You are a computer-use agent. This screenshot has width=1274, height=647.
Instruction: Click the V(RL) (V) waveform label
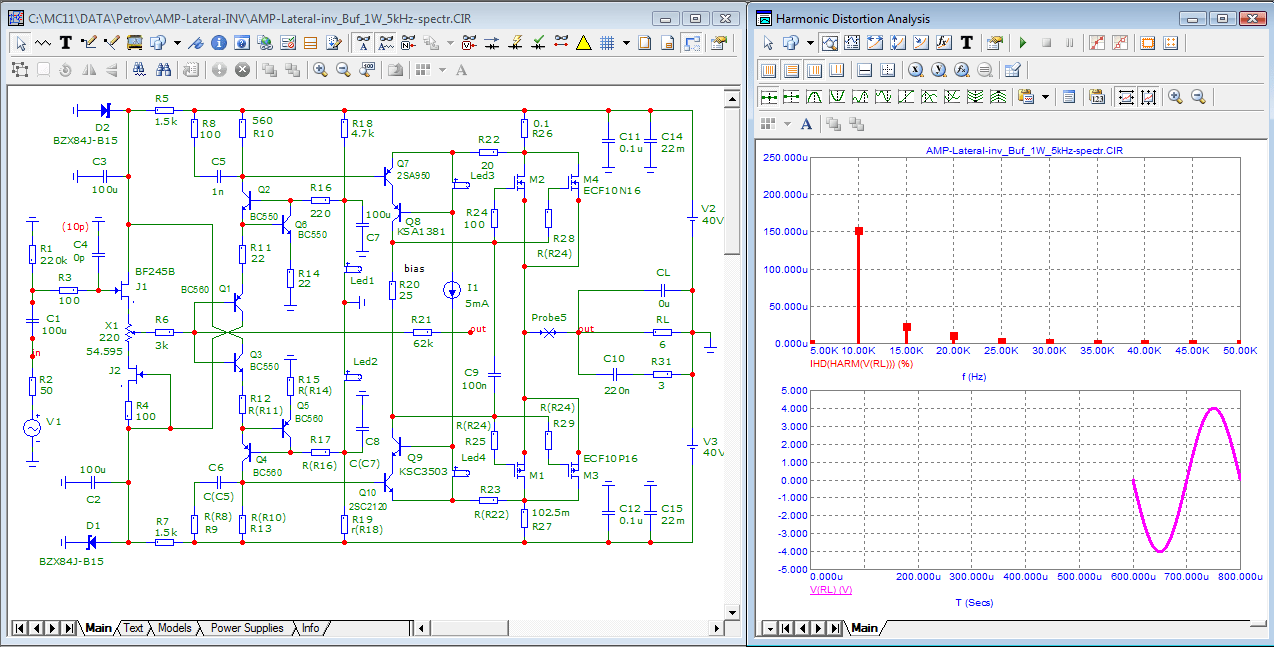[x=830, y=590]
